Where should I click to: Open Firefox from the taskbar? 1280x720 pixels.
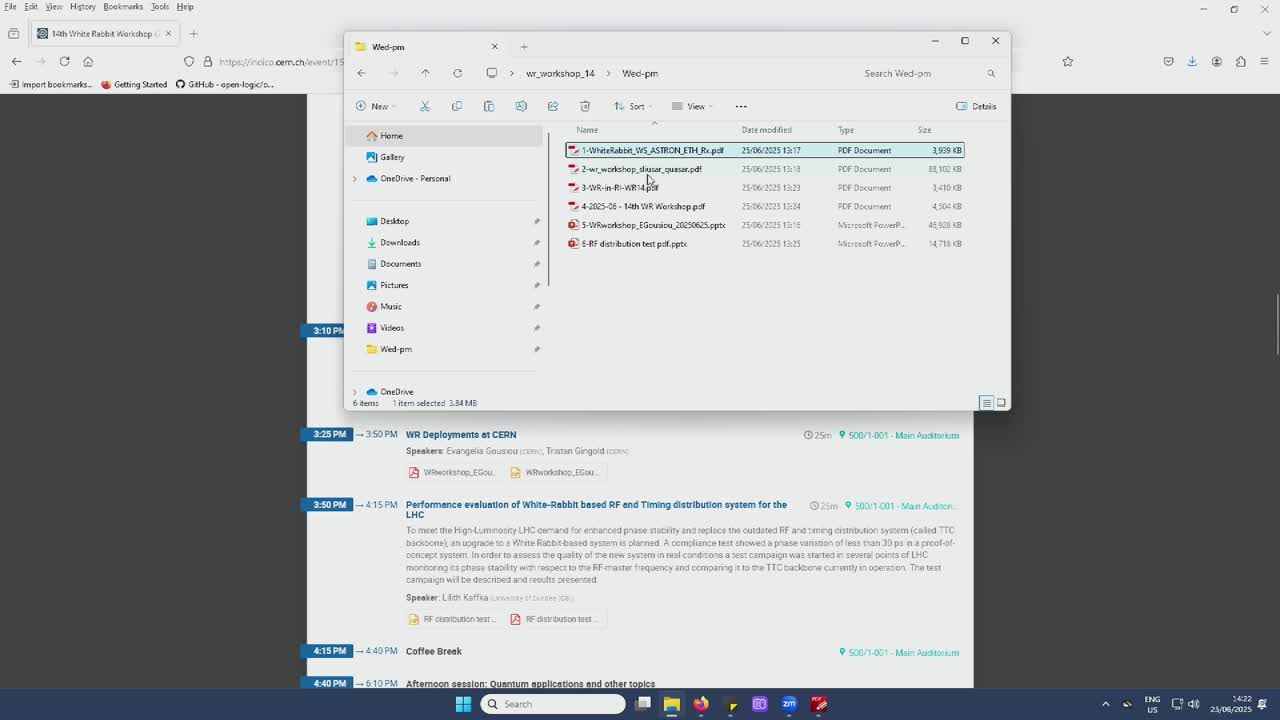[x=701, y=704]
